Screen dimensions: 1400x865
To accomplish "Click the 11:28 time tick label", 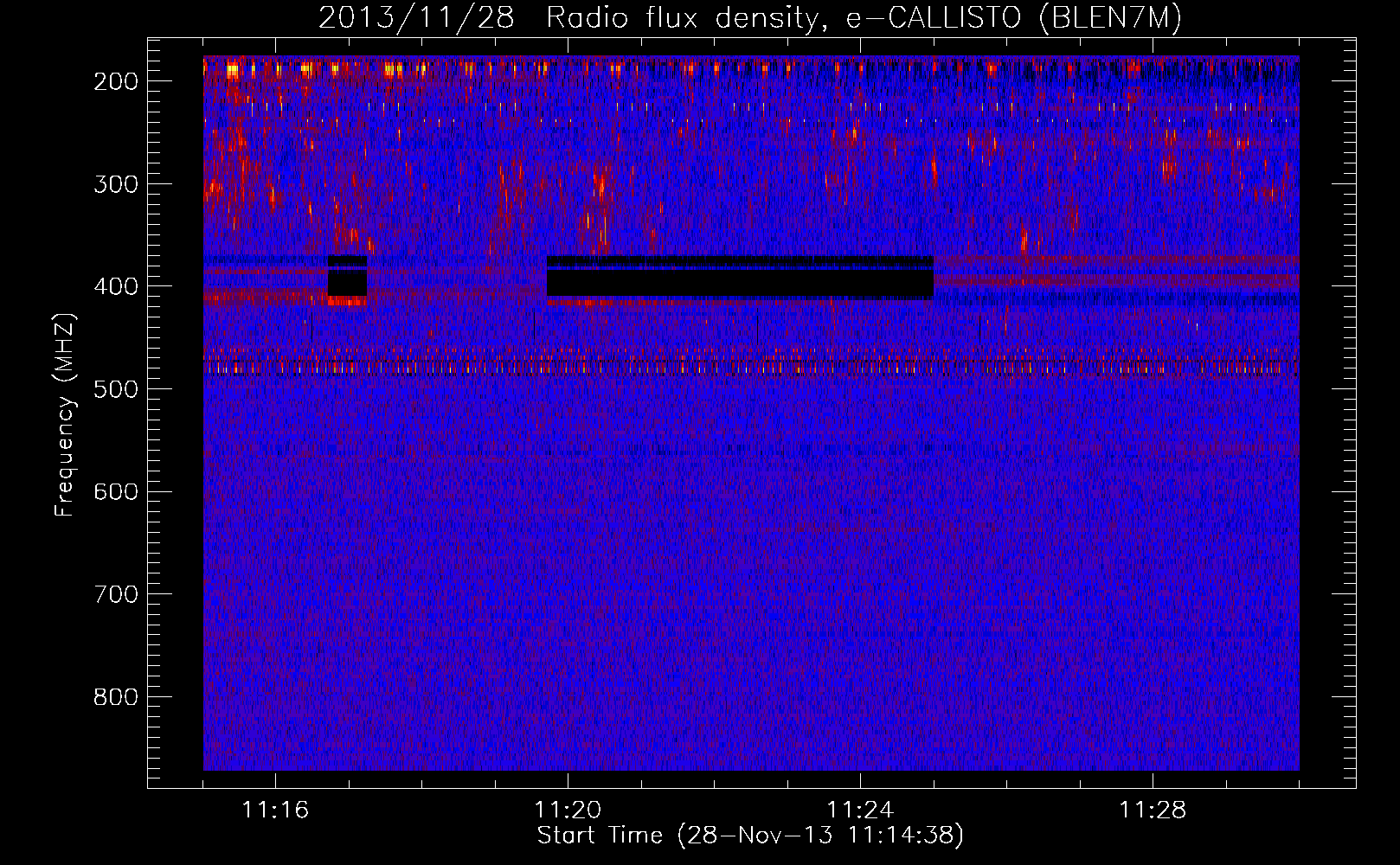I will click(x=1153, y=810).
